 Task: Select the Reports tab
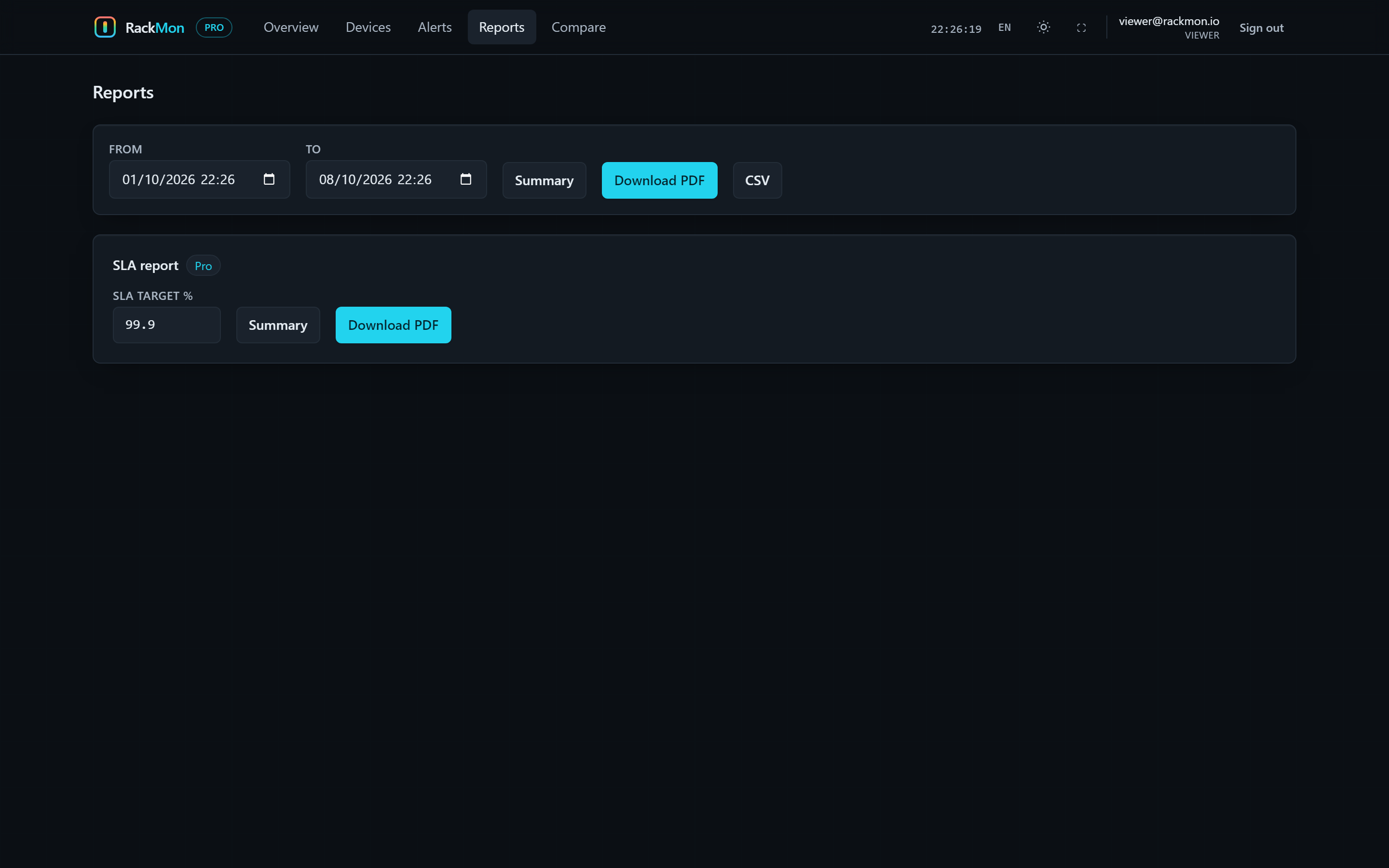502,27
